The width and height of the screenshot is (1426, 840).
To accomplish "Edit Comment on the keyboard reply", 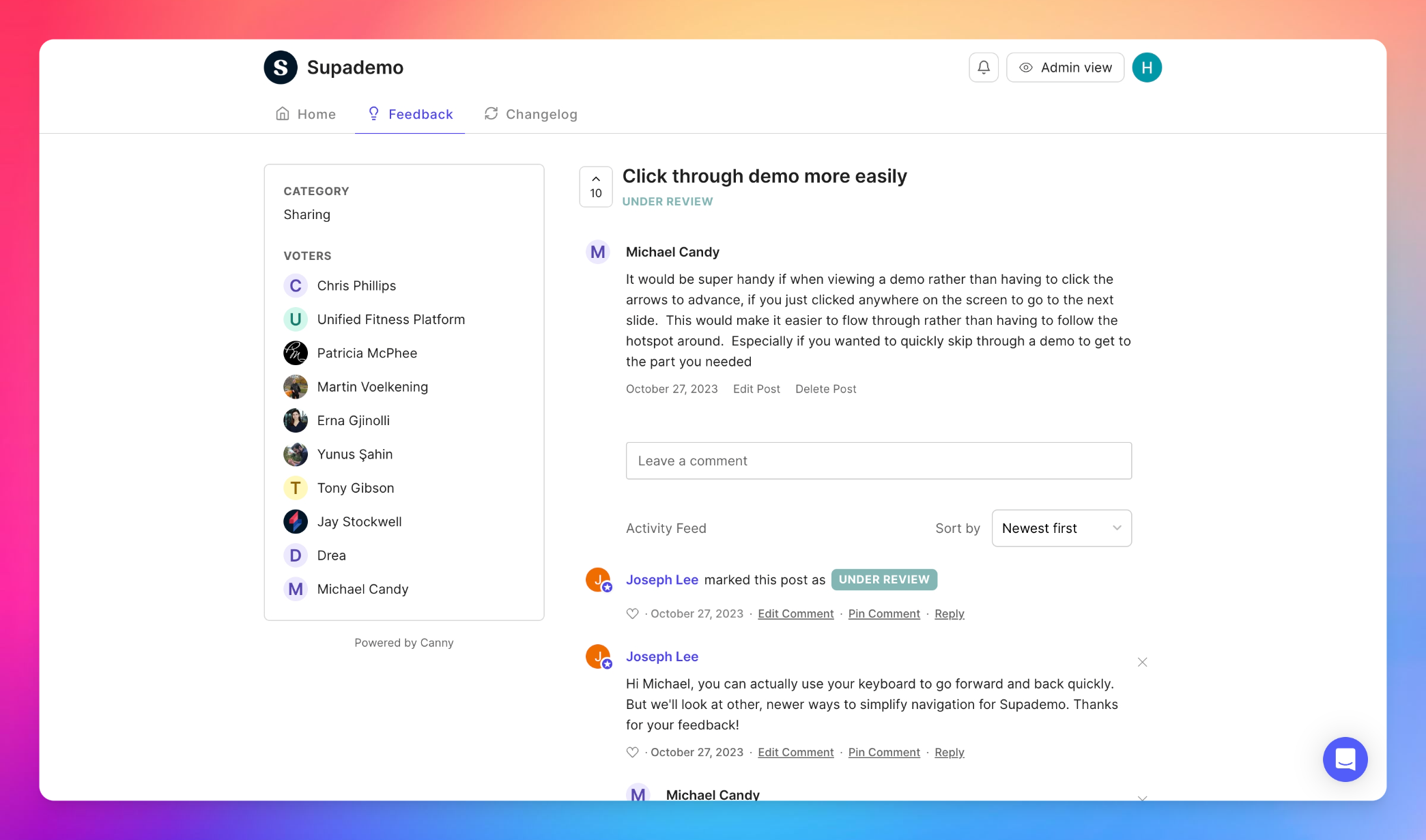I will pos(796,752).
